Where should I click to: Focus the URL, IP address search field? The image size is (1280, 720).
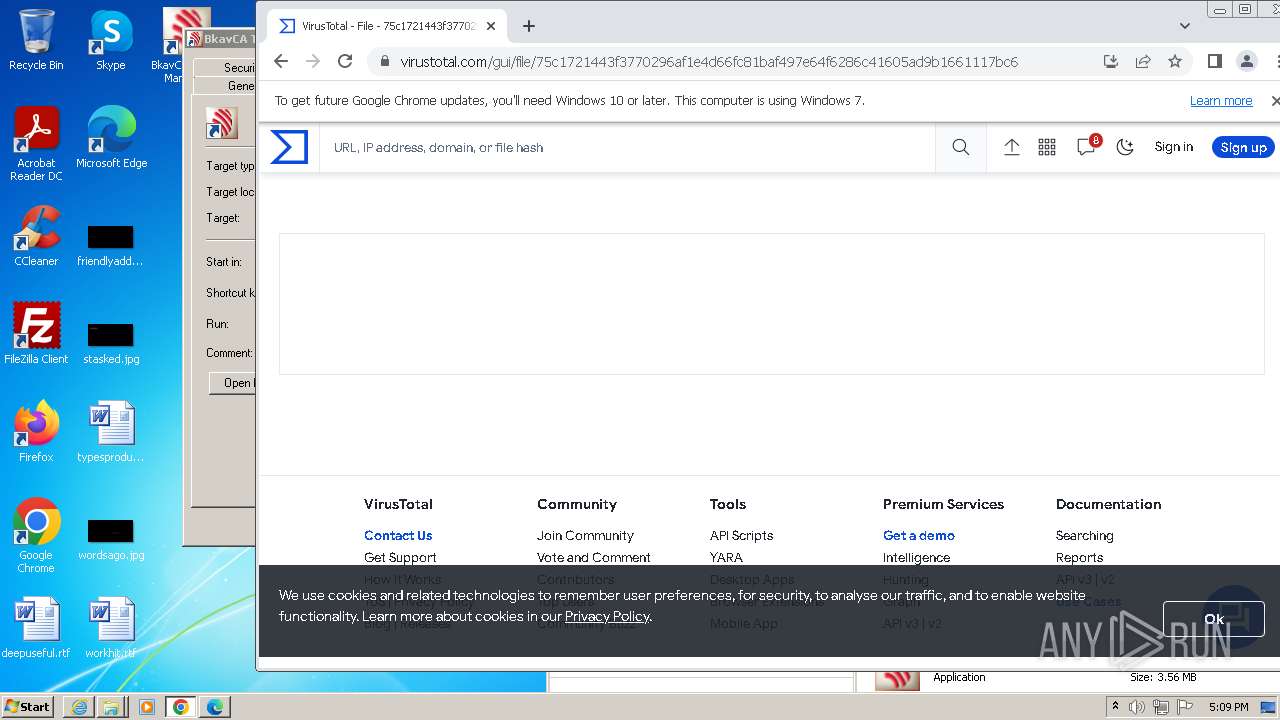627,147
